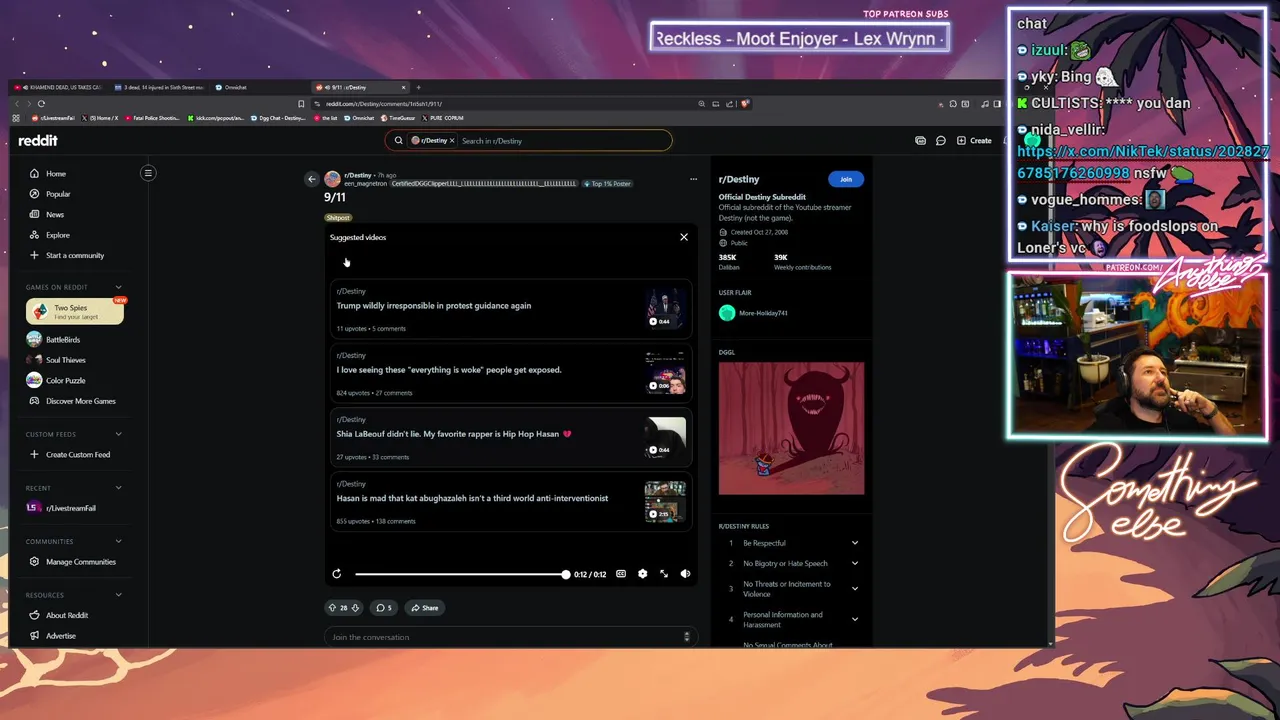
Task: Downvote the 9/11 post
Action: [x=355, y=608]
